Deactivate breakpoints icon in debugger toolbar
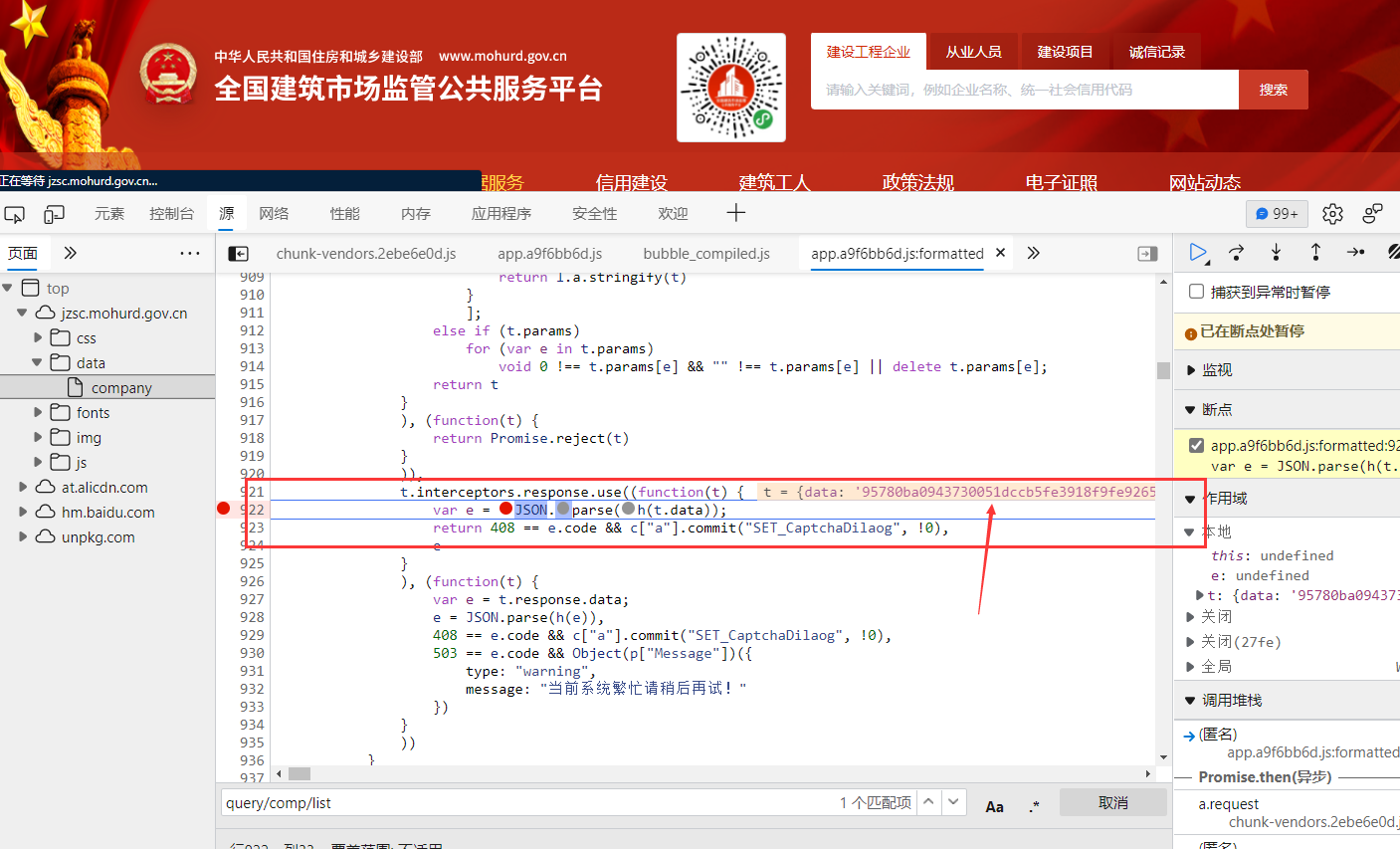This screenshot has height=849, width=1400. [1393, 253]
